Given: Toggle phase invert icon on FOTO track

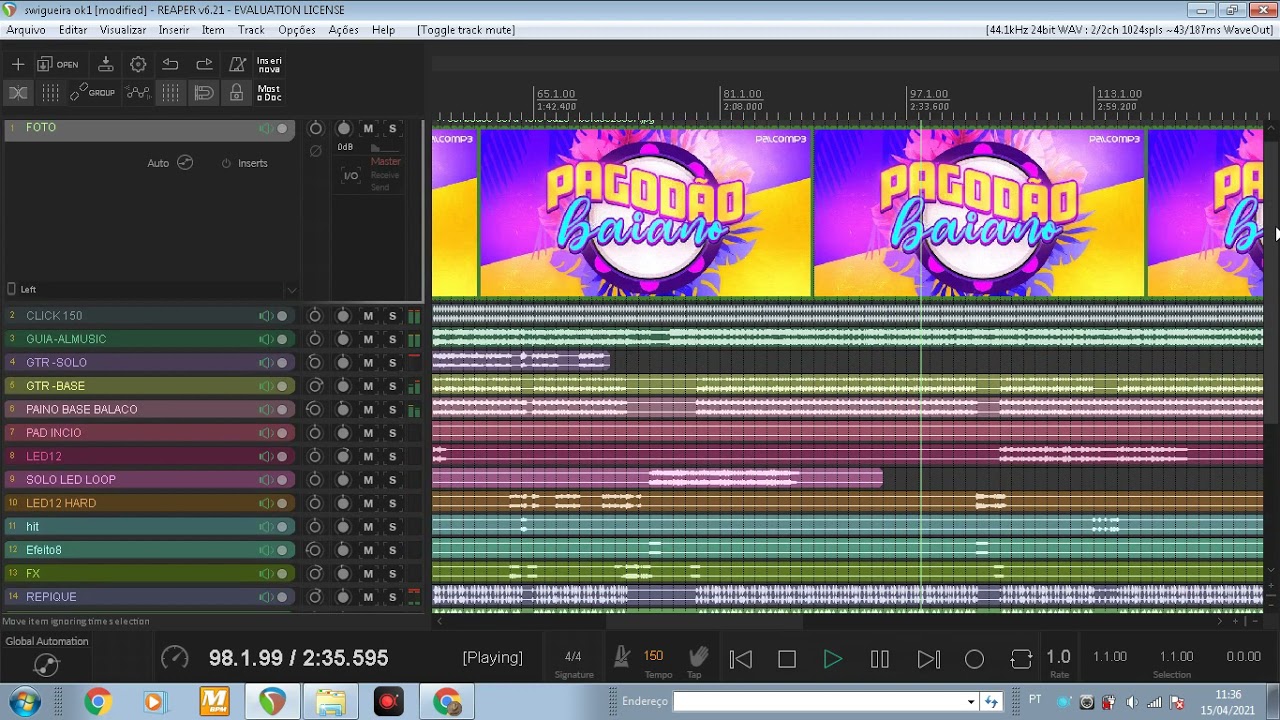Looking at the screenshot, I should click(316, 151).
